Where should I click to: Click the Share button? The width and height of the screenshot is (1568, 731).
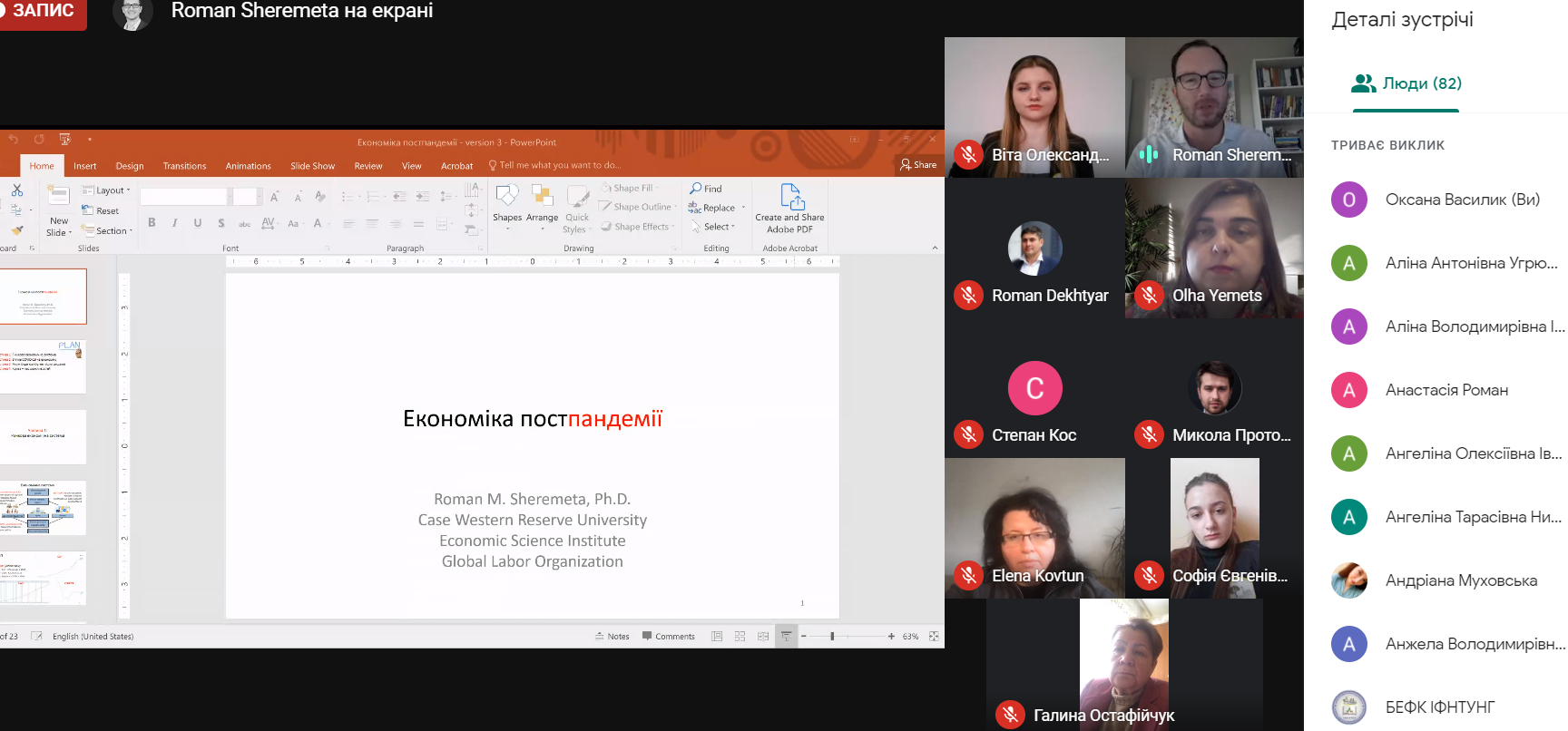pos(918,165)
